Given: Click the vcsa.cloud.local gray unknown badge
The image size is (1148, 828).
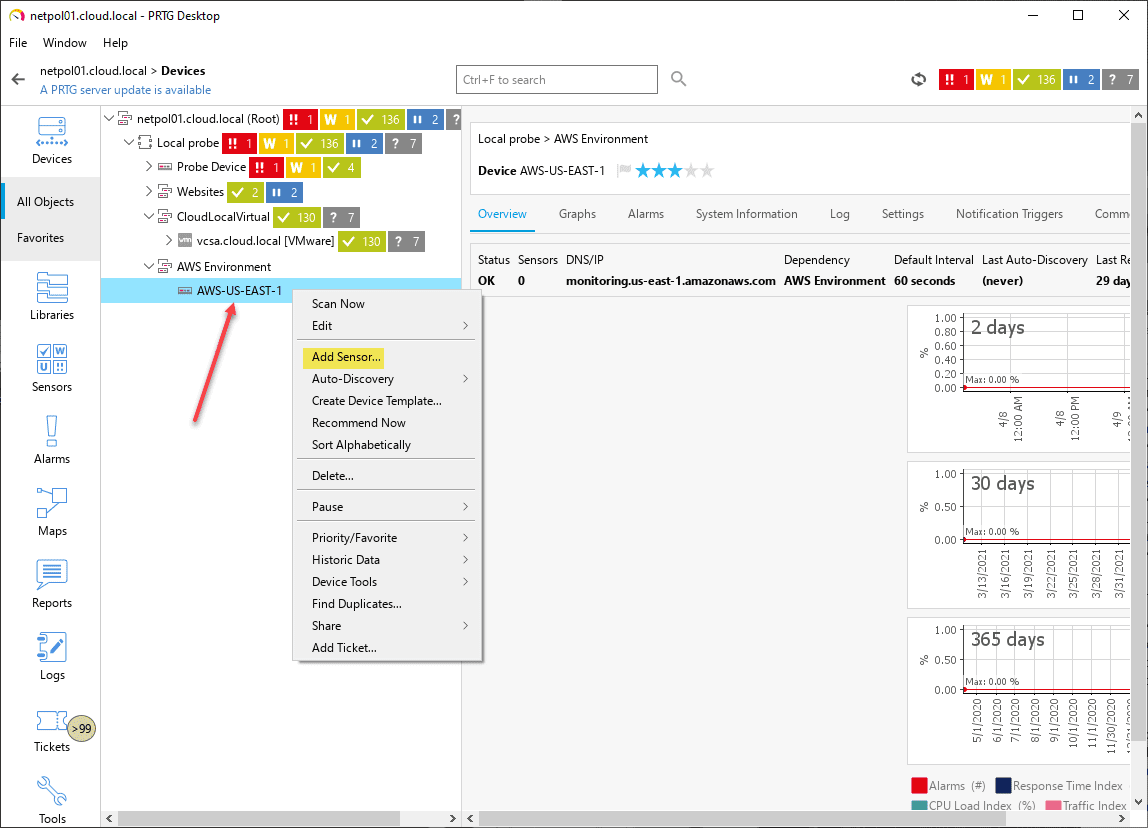Looking at the screenshot, I should pos(406,242).
